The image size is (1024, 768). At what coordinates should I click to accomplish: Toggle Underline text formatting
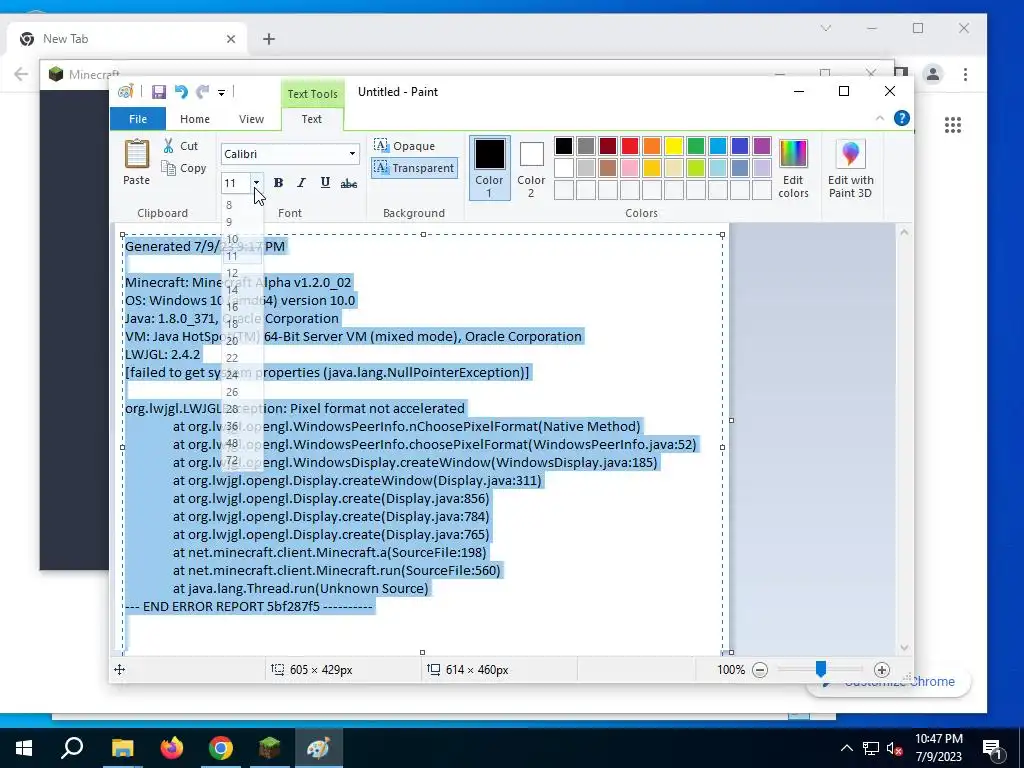[325, 183]
